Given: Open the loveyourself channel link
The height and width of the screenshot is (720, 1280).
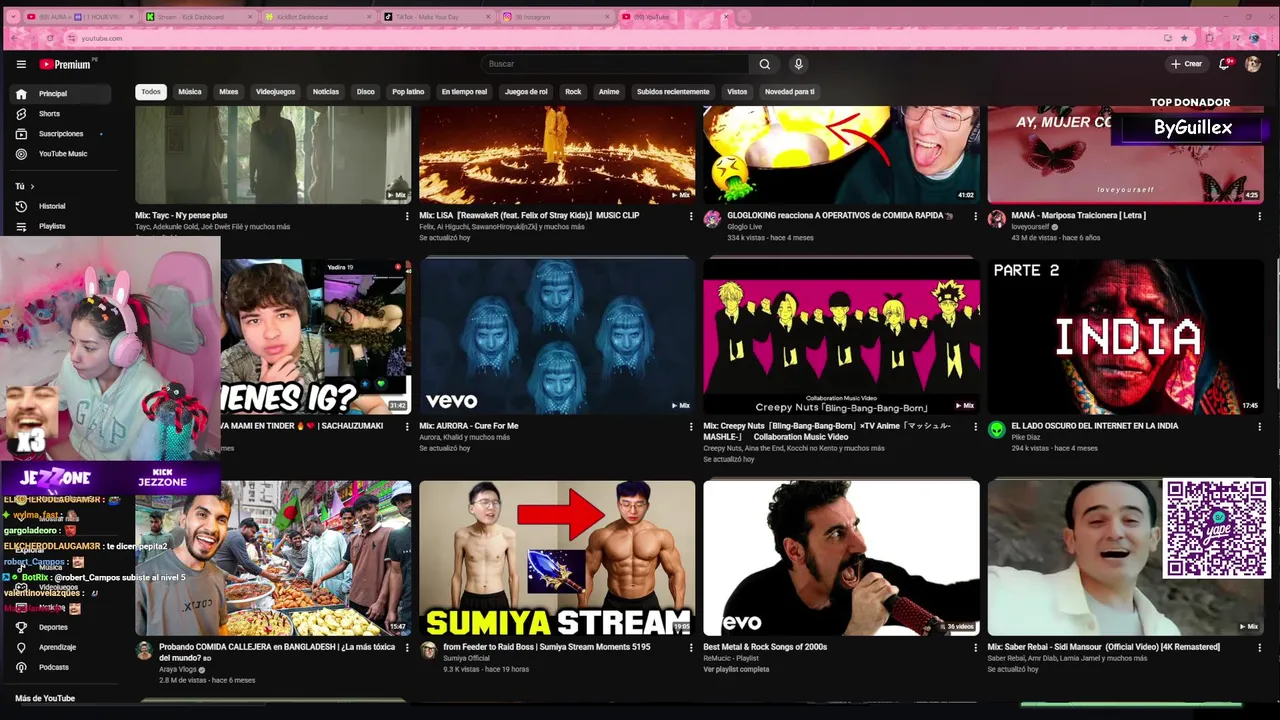Looking at the screenshot, I should pyautogui.click(x=1029, y=227).
